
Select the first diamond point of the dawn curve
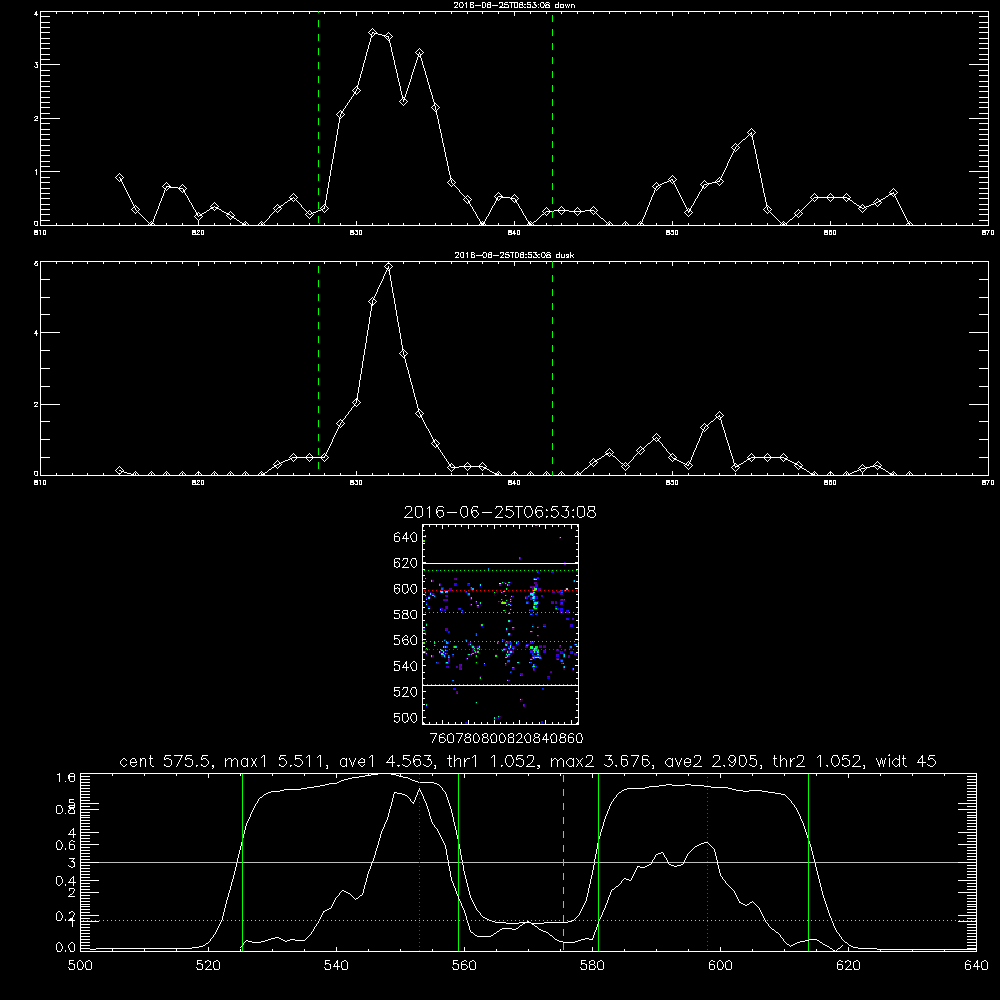click(119, 178)
